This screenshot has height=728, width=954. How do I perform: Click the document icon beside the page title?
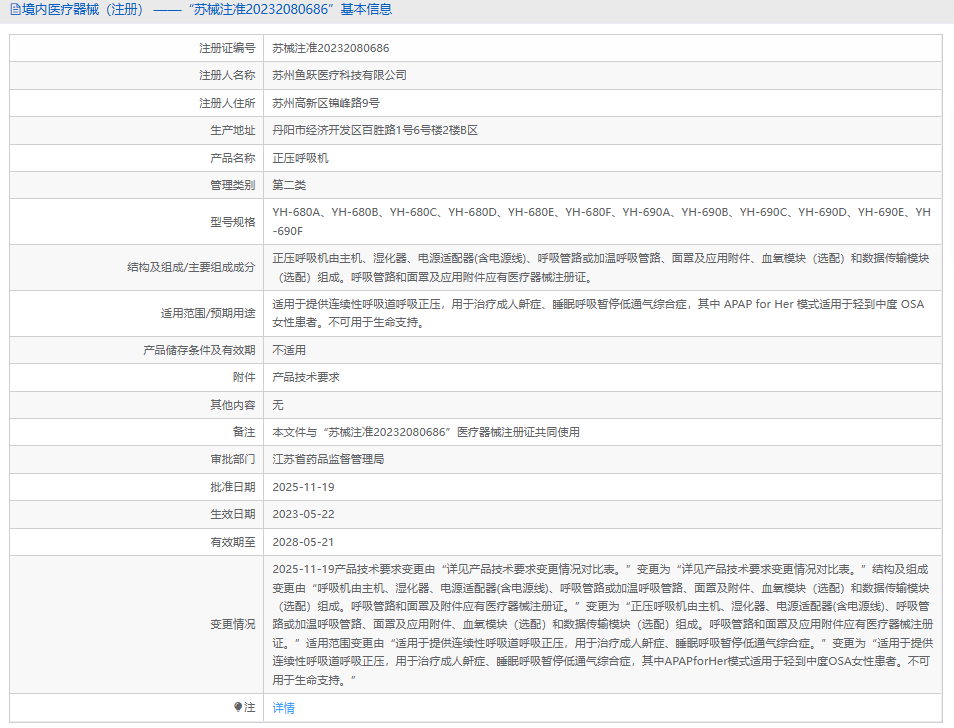(15, 10)
